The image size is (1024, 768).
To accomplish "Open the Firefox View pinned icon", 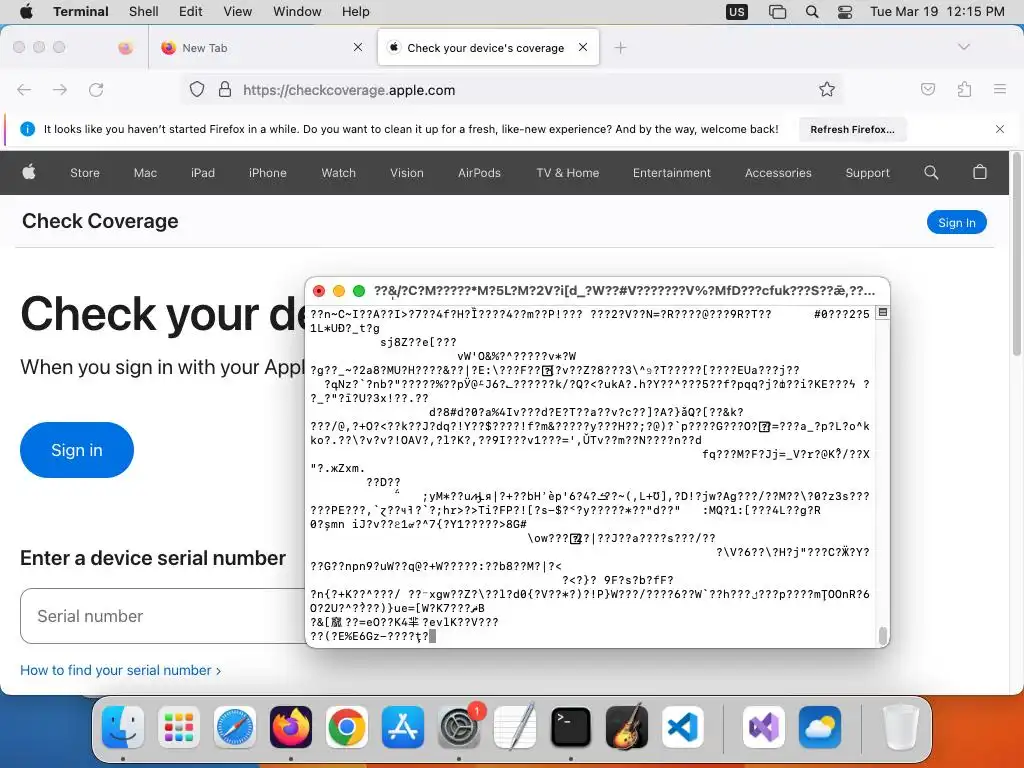I will [125, 47].
